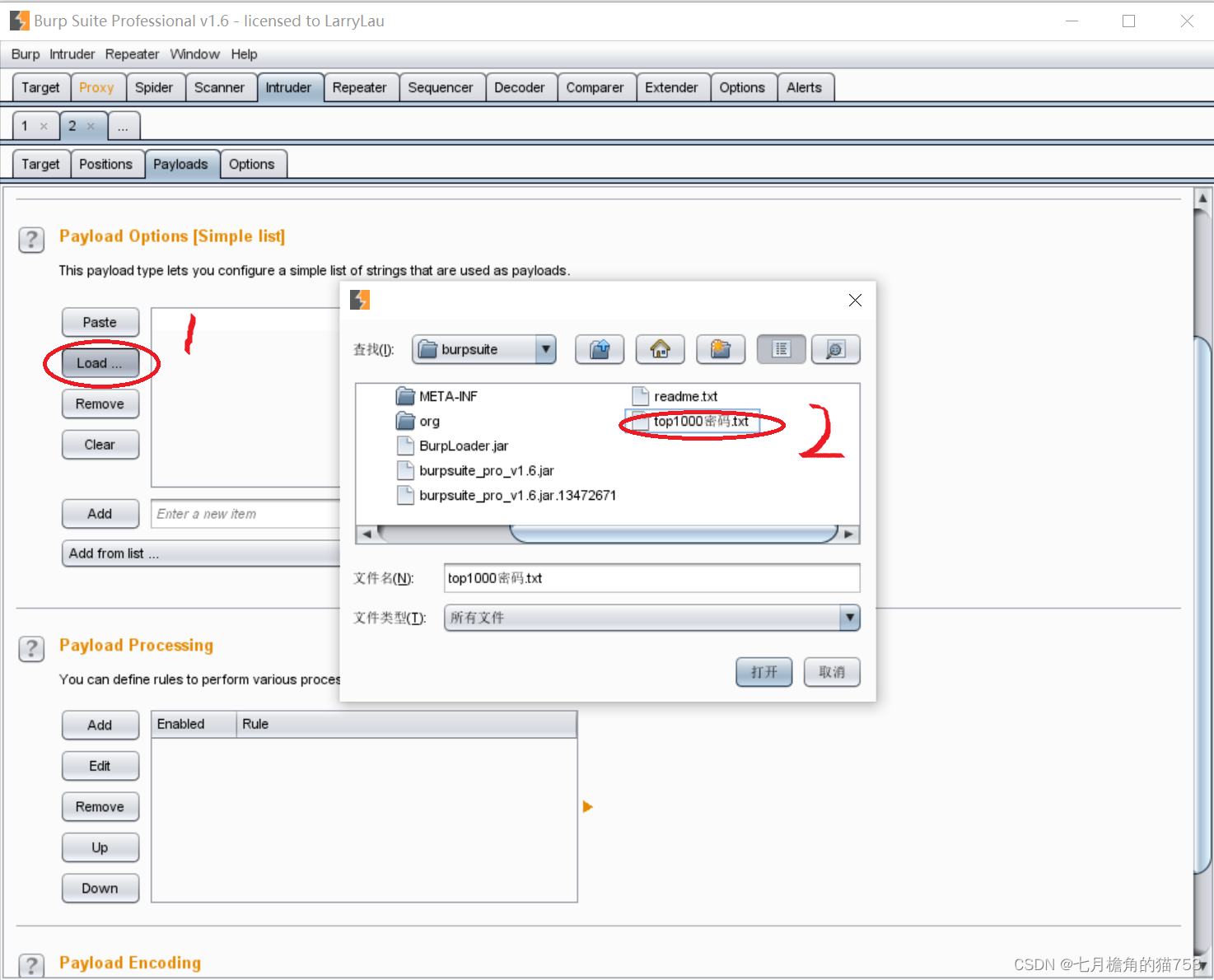Open help for Payload Processing
This screenshot has width=1214, height=980.
pyautogui.click(x=31, y=649)
